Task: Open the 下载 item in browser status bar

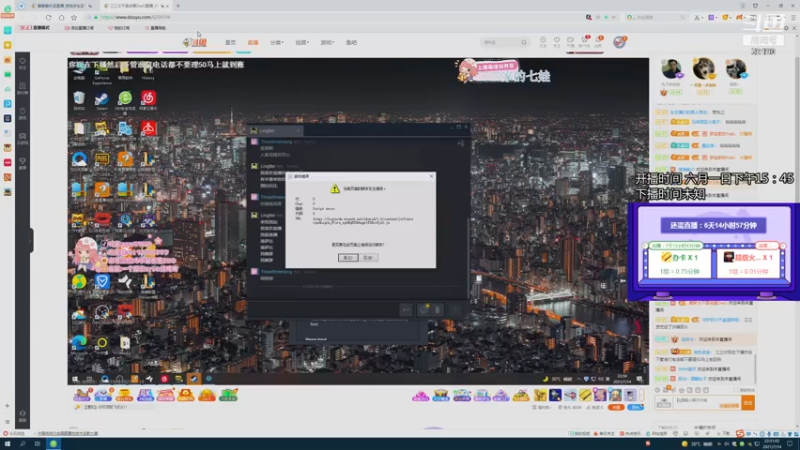Action: [x=724, y=434]
